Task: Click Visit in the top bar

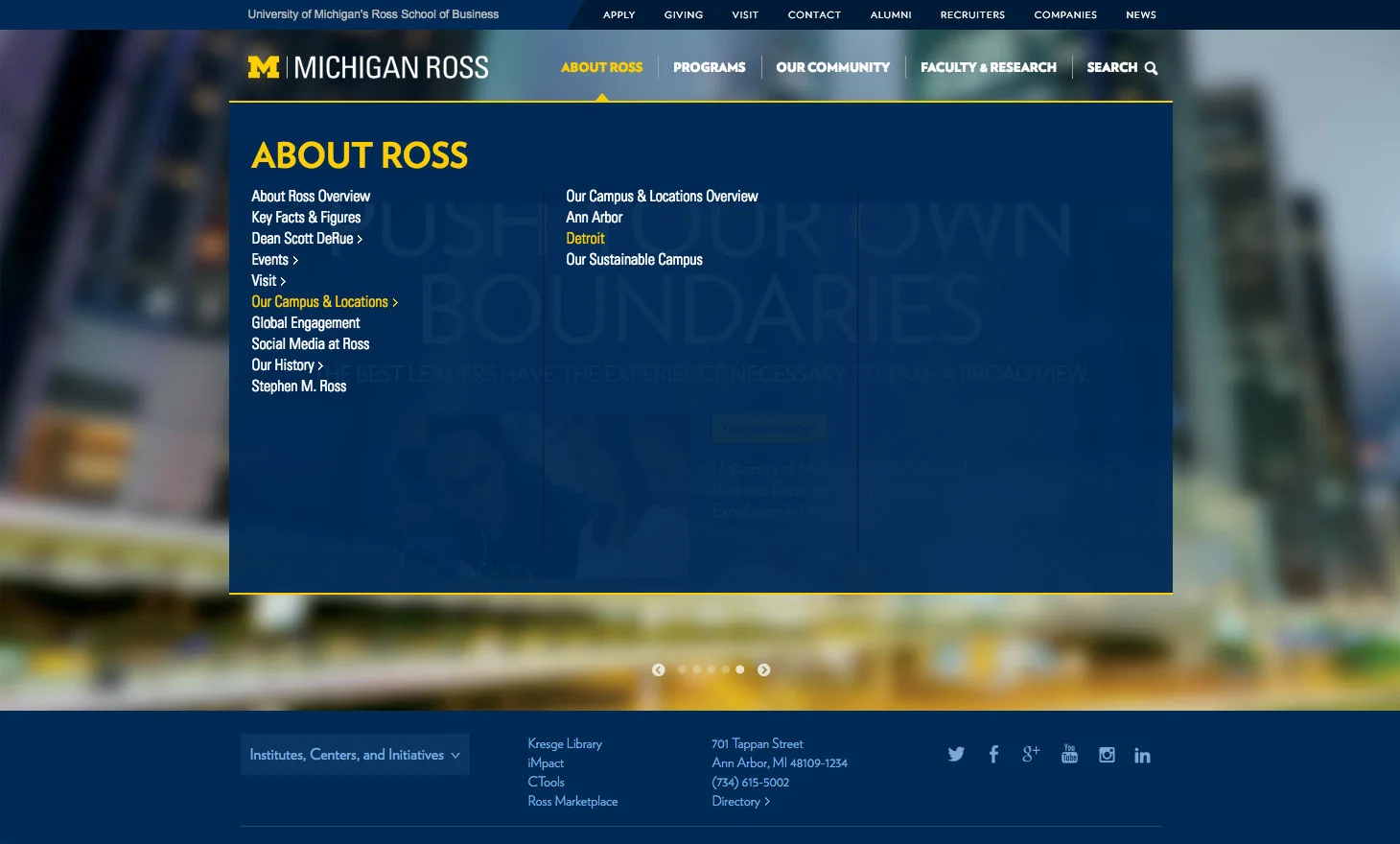Action: 744,14
